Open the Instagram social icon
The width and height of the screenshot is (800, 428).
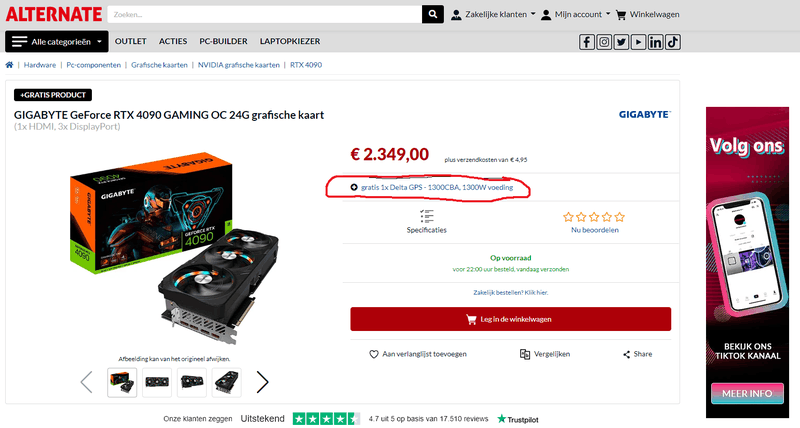(604, 42)
